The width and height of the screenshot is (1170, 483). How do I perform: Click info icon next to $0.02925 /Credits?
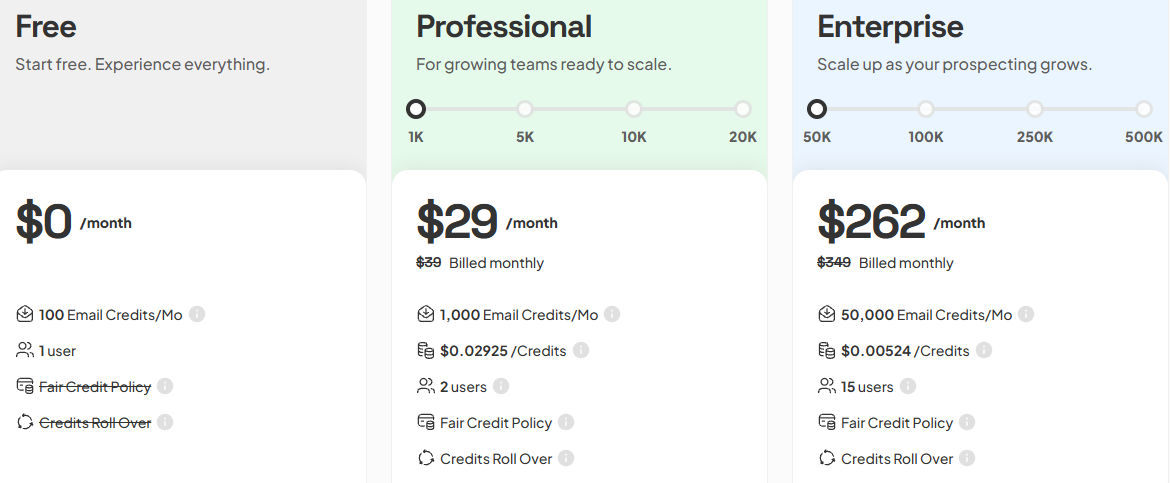pyautogui.click(x=581, y=350)
